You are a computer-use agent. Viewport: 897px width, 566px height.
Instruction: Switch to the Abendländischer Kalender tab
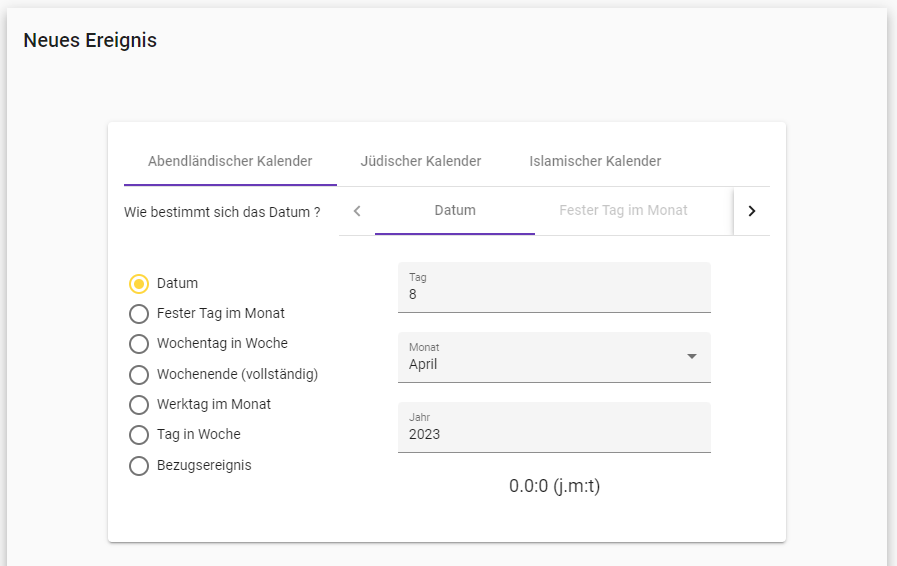click(x=230, y=161)
